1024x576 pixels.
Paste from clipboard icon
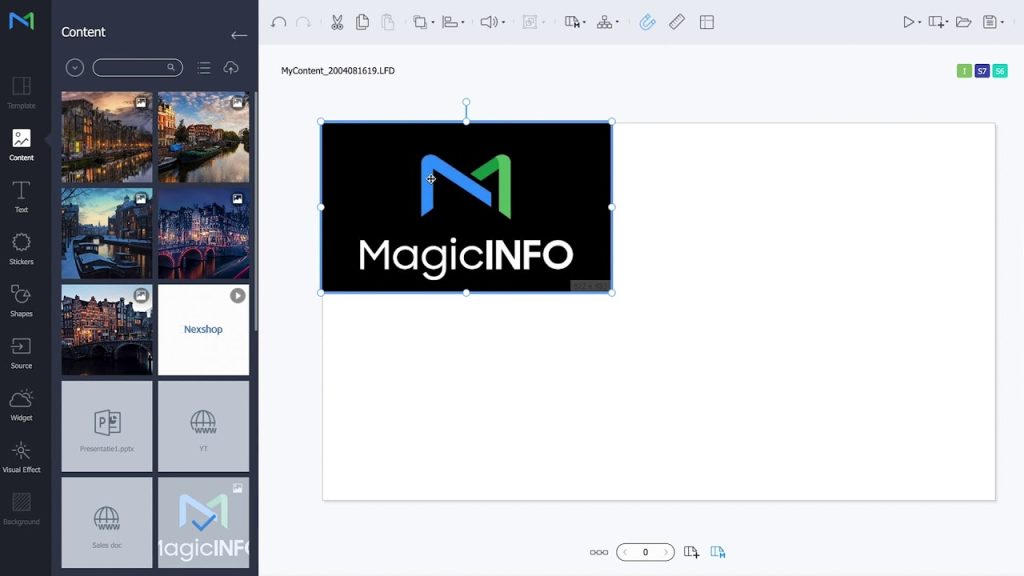[388, 22]
